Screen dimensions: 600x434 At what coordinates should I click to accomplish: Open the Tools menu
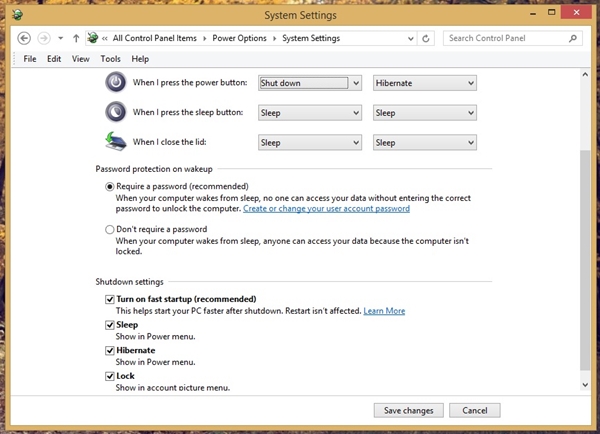click(x=110, y=59)
